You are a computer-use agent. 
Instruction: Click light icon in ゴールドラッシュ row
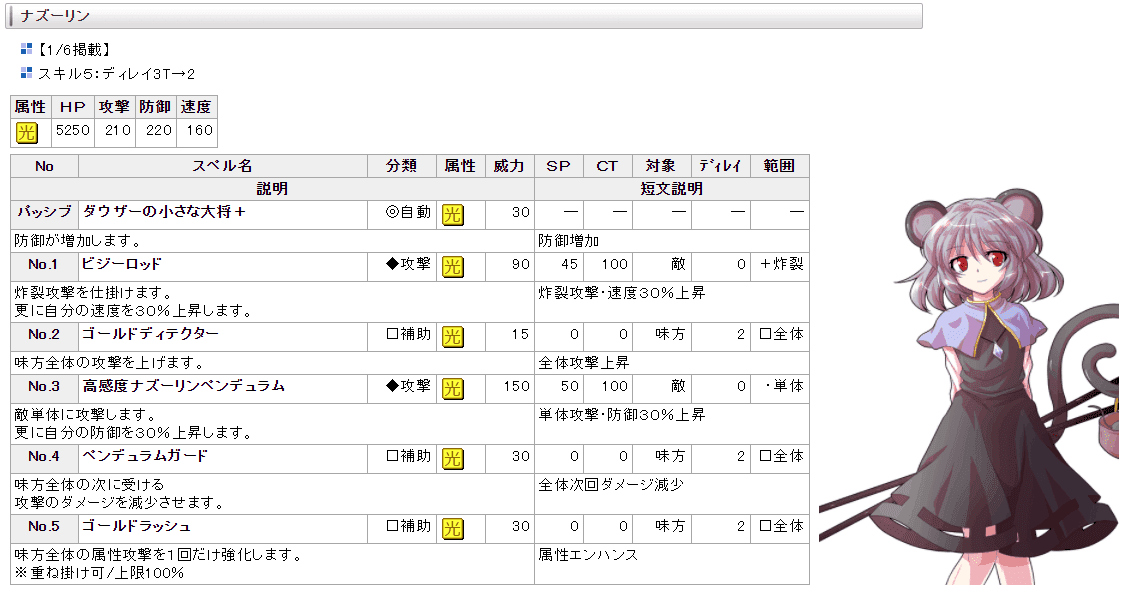point(452,529)
